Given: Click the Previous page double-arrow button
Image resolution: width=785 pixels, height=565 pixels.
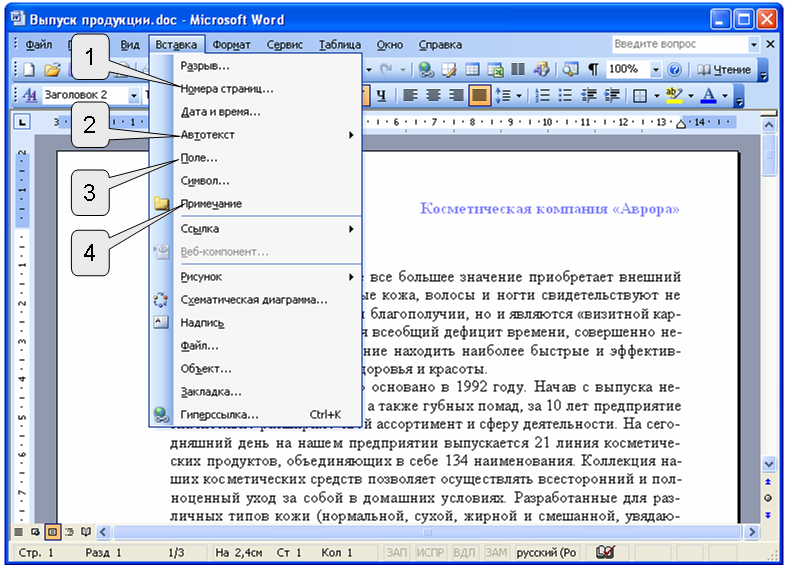Looking at the screenshot, I should pos(768,482).
